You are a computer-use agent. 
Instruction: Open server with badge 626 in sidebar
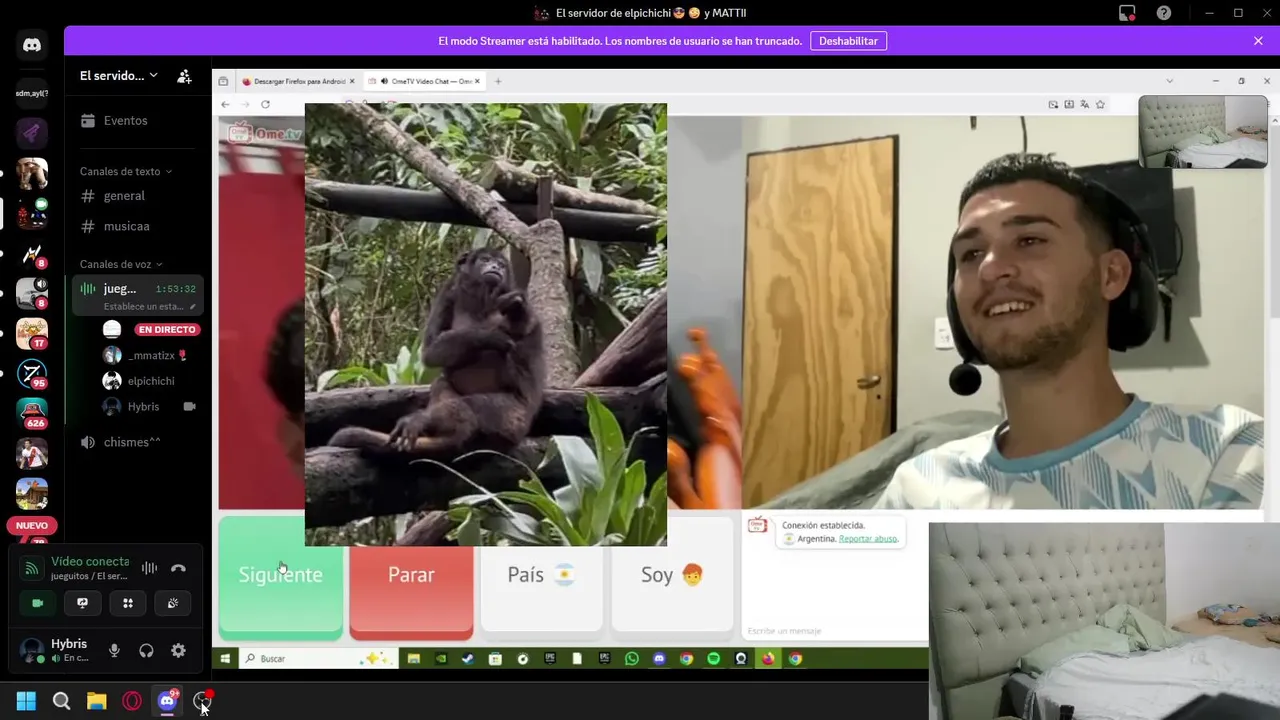tap(32, 413)
